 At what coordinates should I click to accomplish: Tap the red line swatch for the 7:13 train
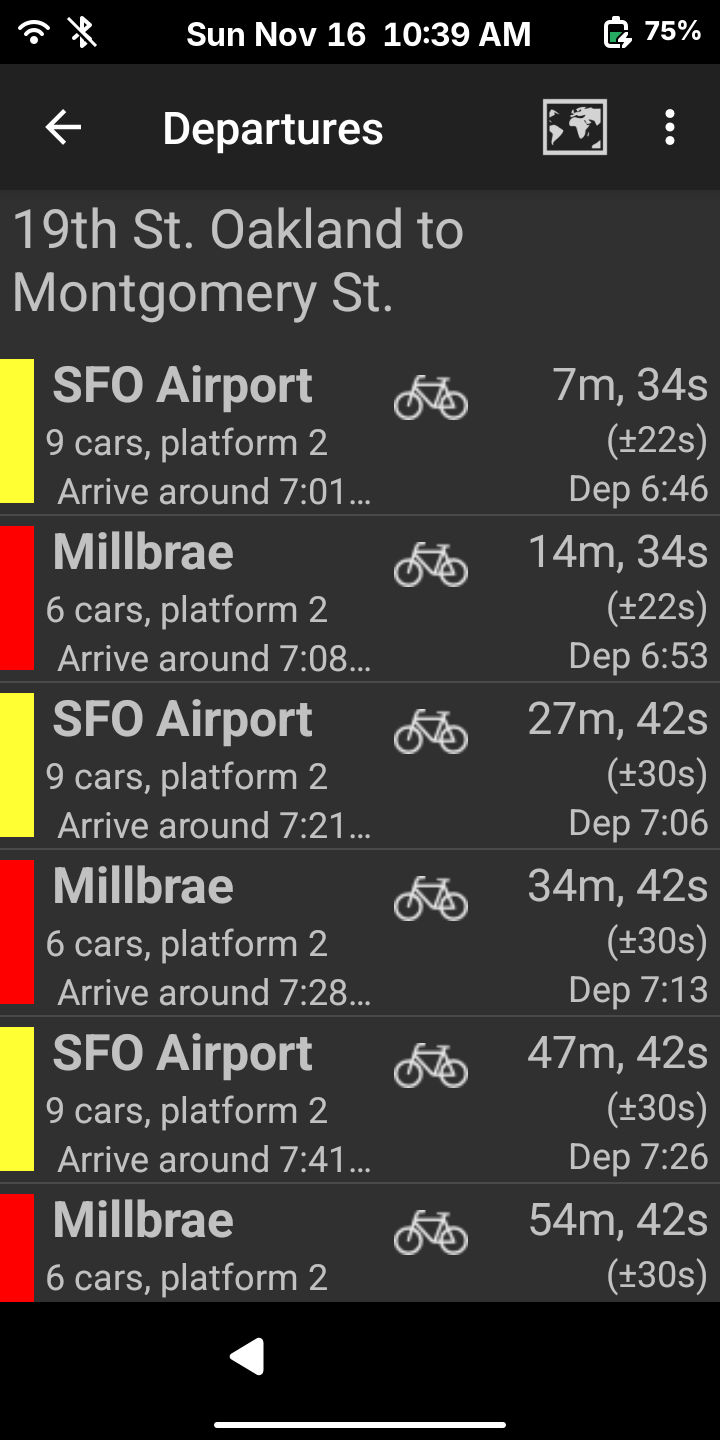tap(17, 932)
